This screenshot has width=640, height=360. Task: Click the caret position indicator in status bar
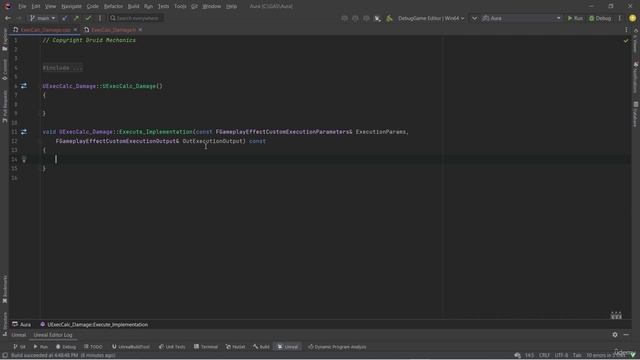click(529, 355)
